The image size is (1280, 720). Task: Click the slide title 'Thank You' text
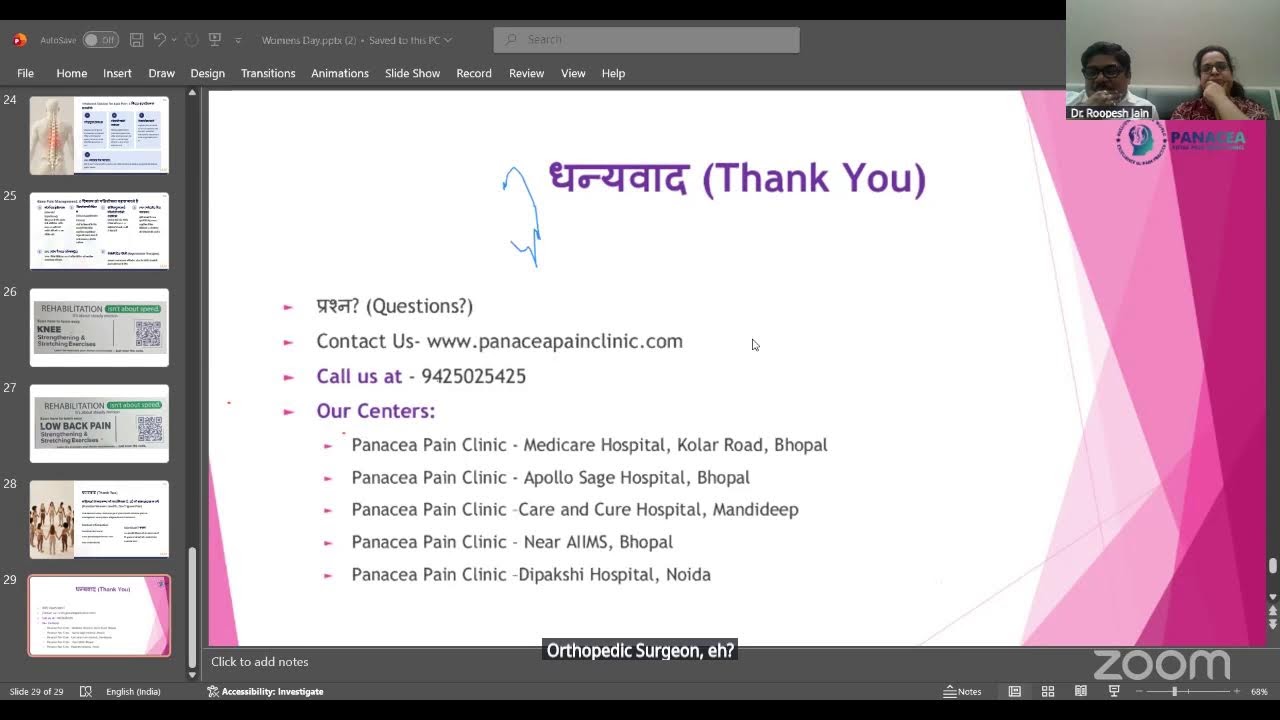tap(737, 178)
